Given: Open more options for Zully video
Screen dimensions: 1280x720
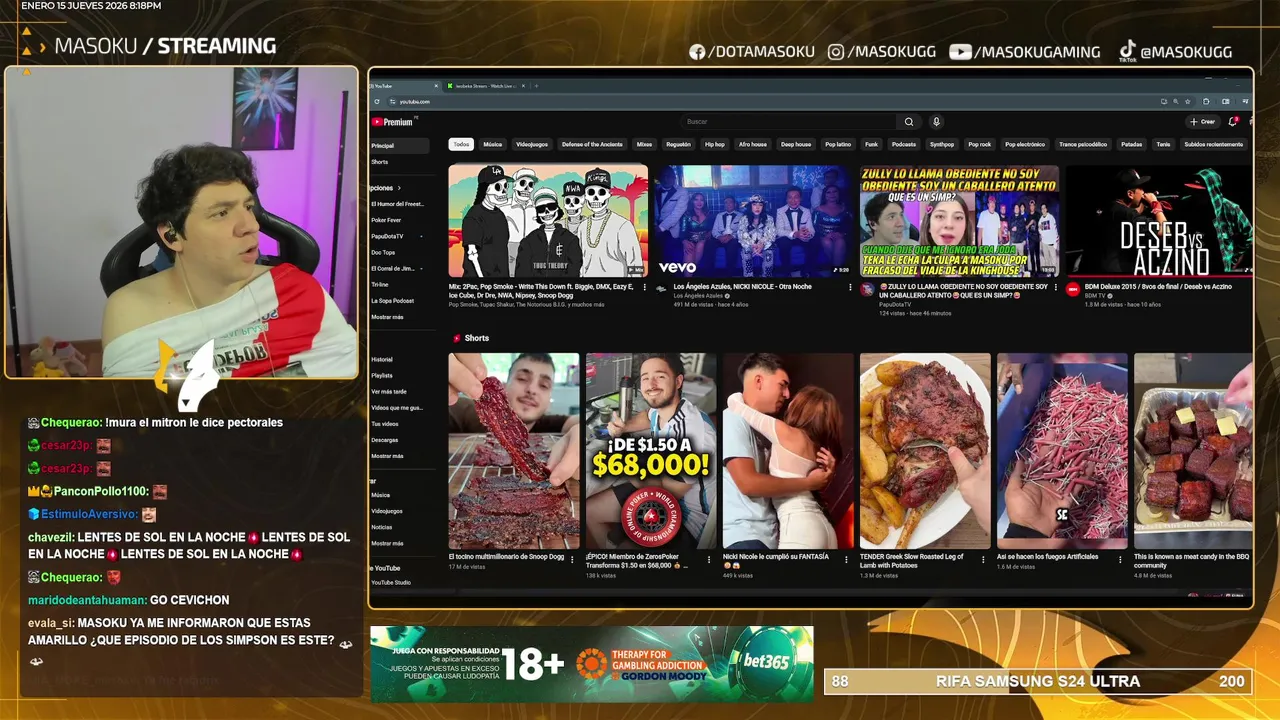Looking at the screenshot, I should tap(1056, 287).
